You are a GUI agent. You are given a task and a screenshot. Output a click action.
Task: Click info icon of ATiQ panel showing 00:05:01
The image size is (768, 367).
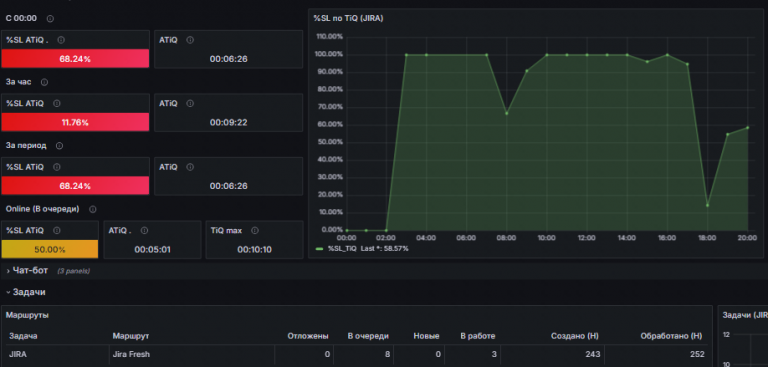[144, 230]
